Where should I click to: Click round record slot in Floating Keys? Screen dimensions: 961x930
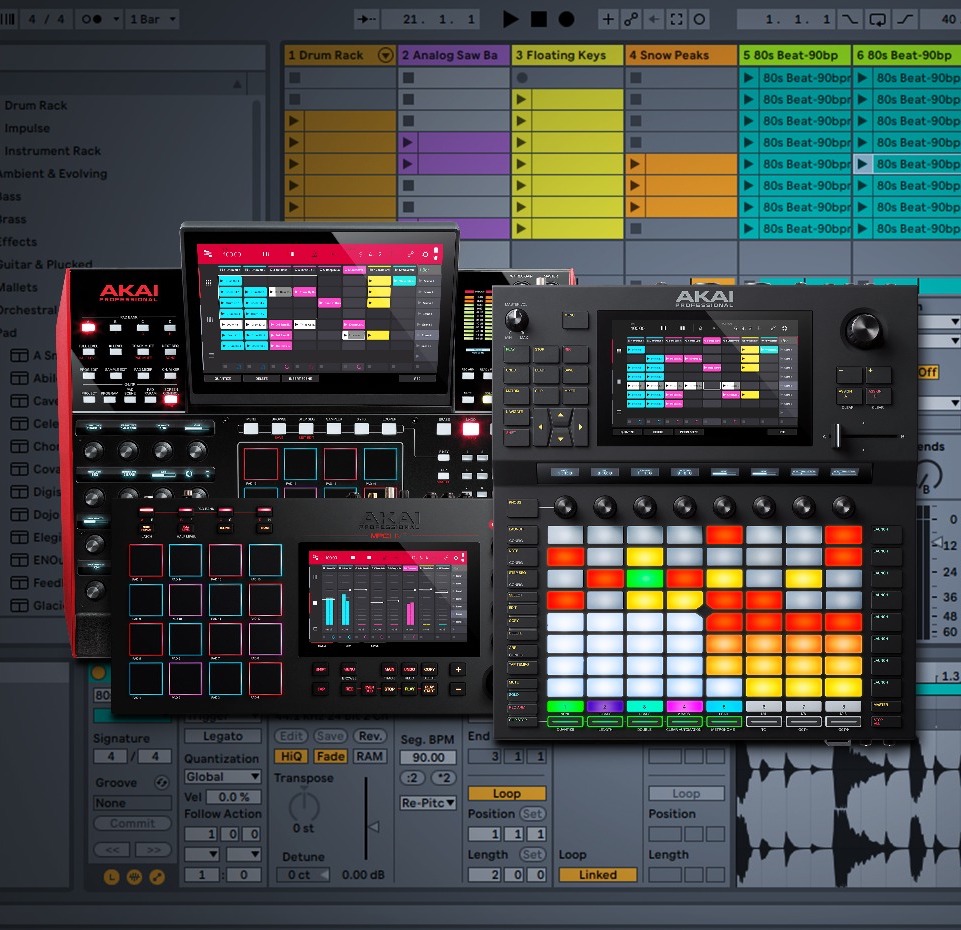click(x=522, y=78)
